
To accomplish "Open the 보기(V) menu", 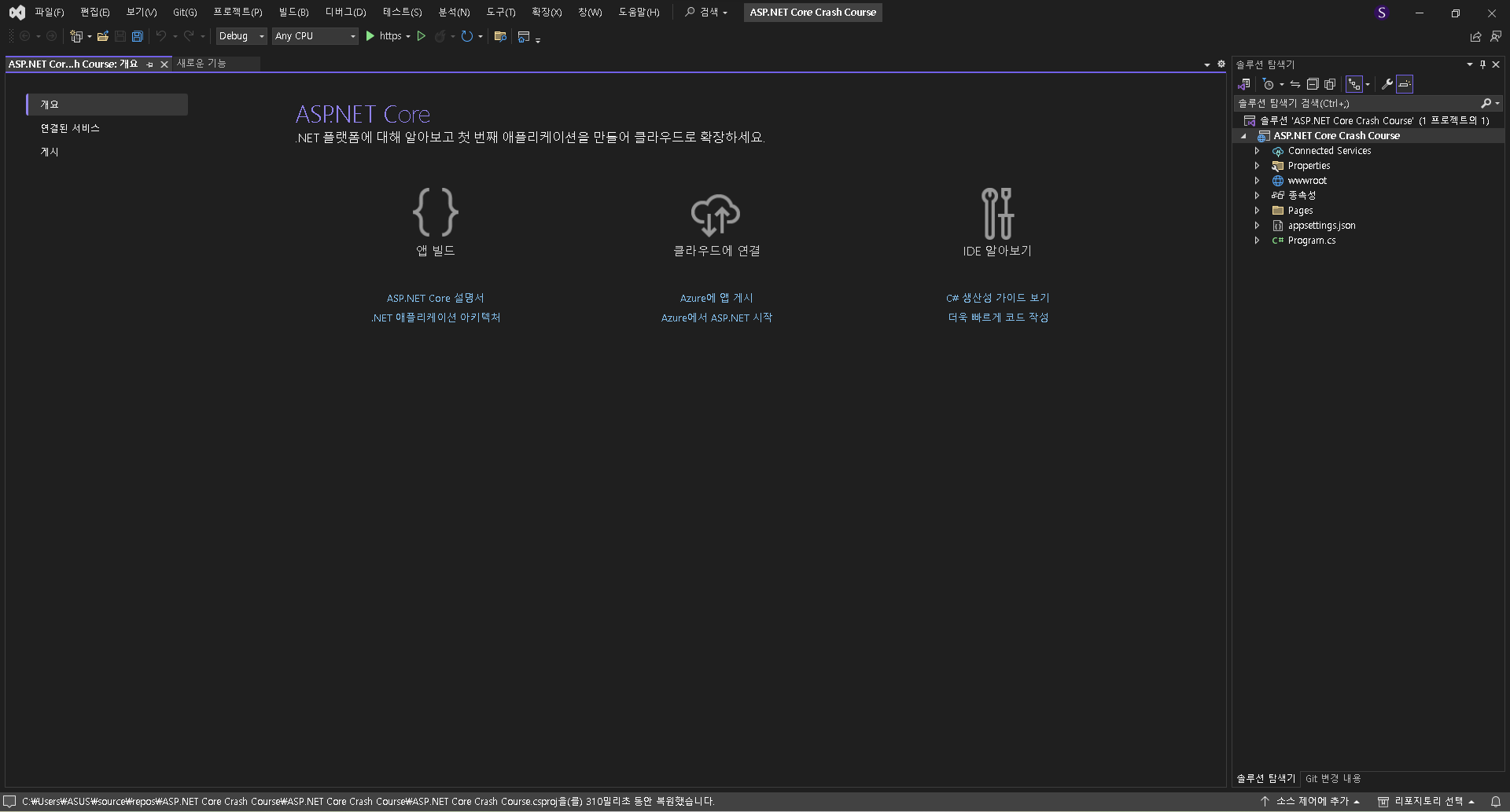I will pyautogui.click(x=142, y=13).
